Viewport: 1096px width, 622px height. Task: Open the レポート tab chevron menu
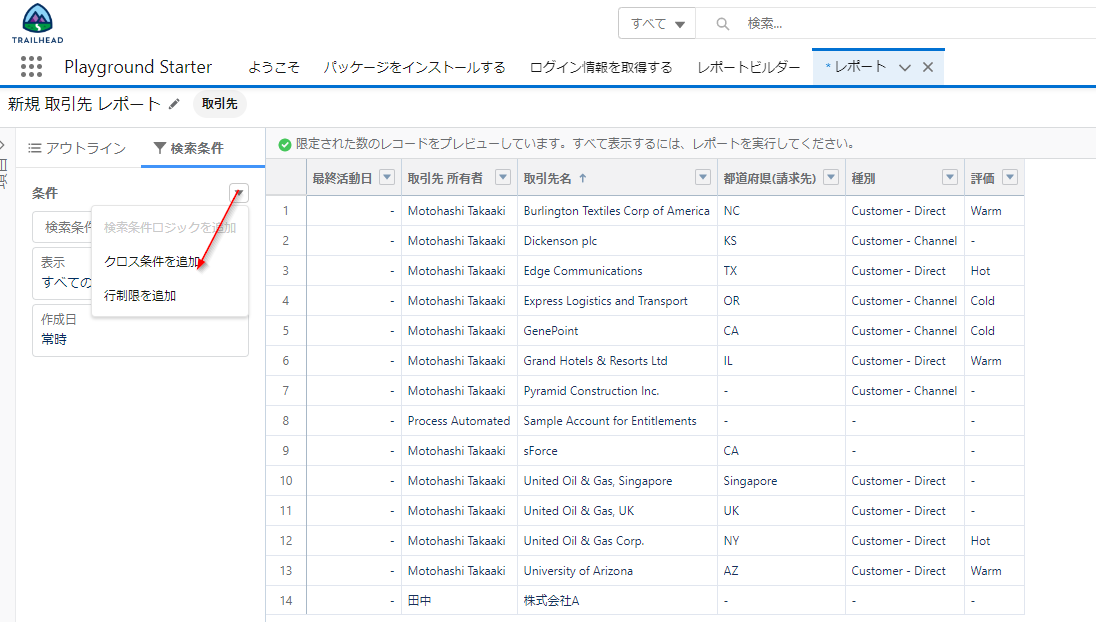pos(905,66)
